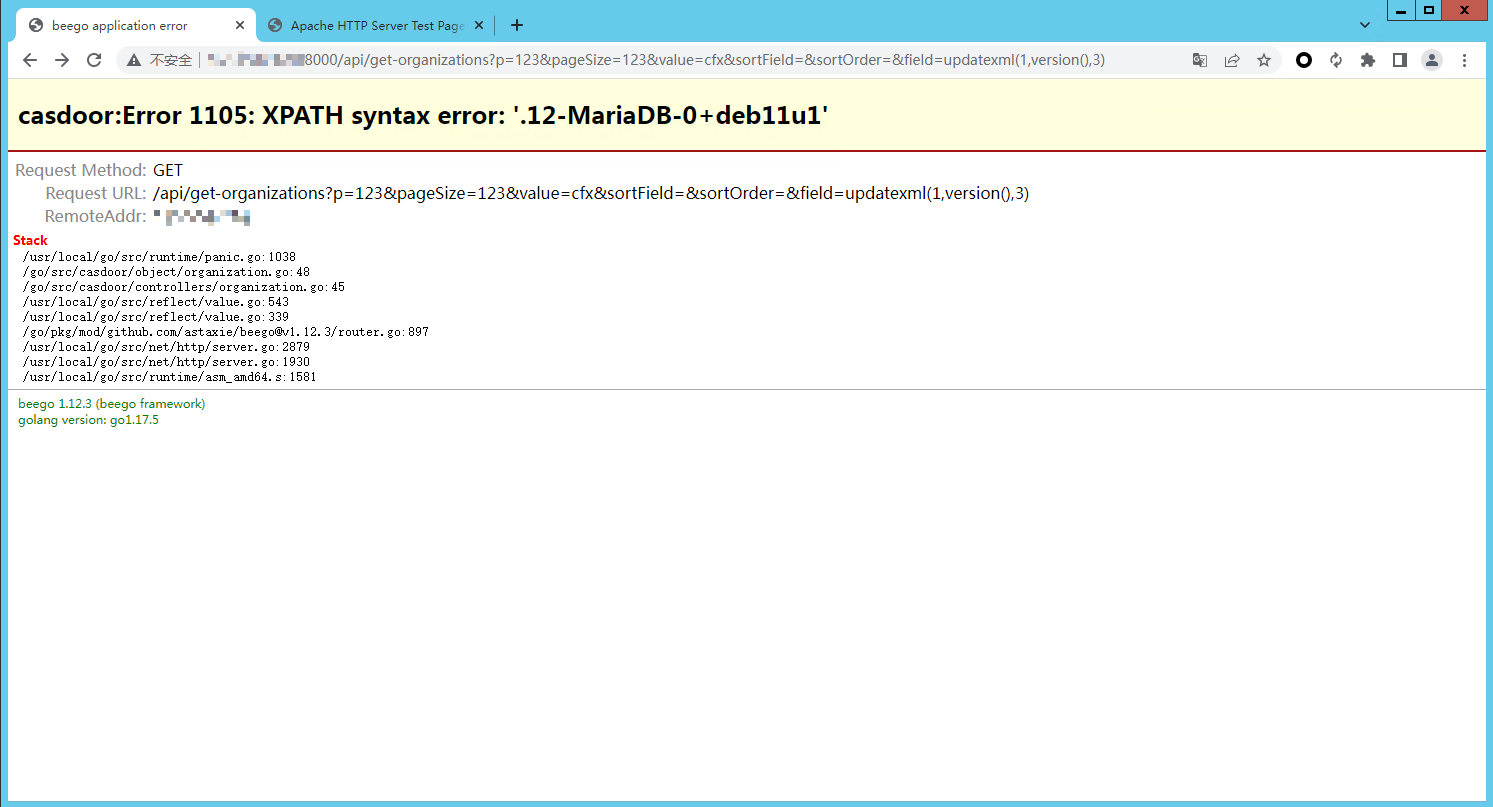Share this page via the share icon
The height and width of the screenshot is (807, 1493).
coord(1232,60)
